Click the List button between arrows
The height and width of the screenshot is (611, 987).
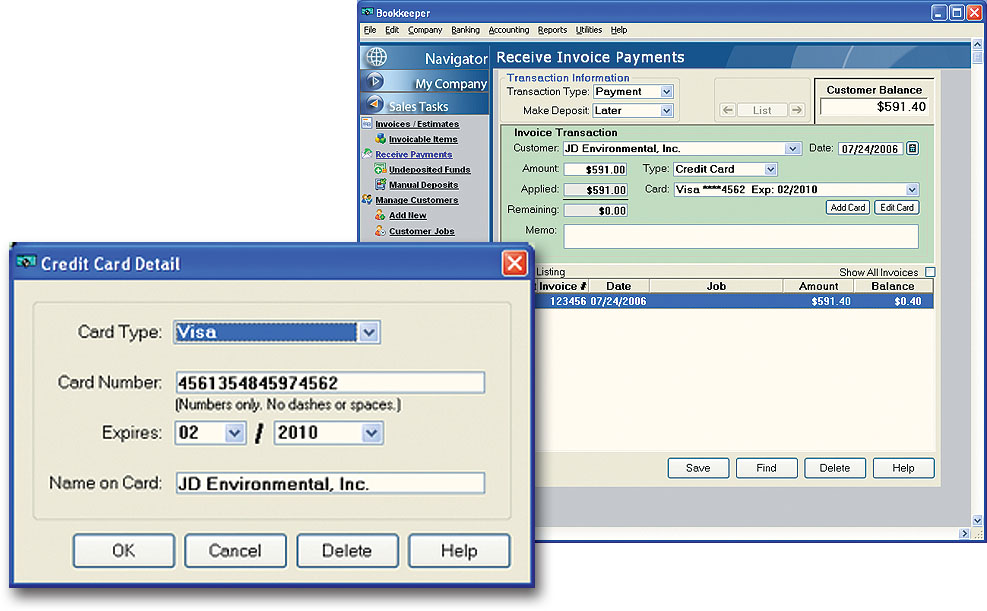tap(762, 110)
